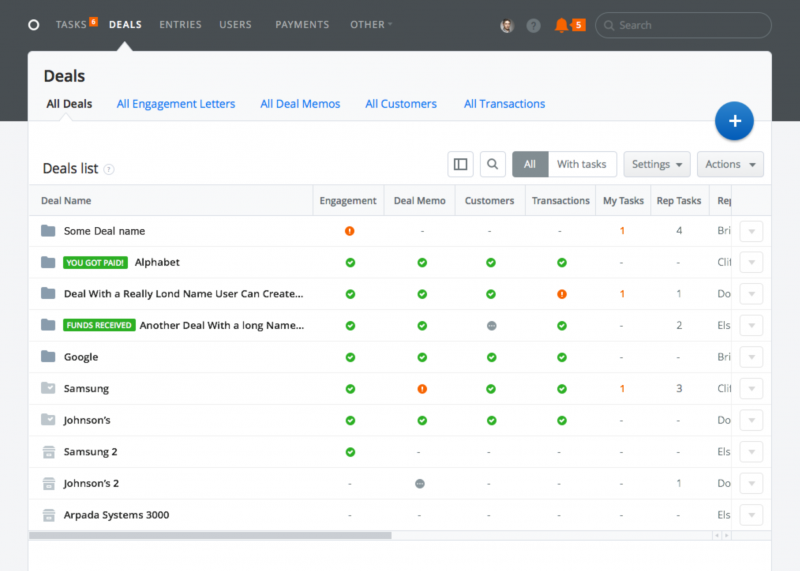Click the My Tasks column header

click(x=623, y=201)
